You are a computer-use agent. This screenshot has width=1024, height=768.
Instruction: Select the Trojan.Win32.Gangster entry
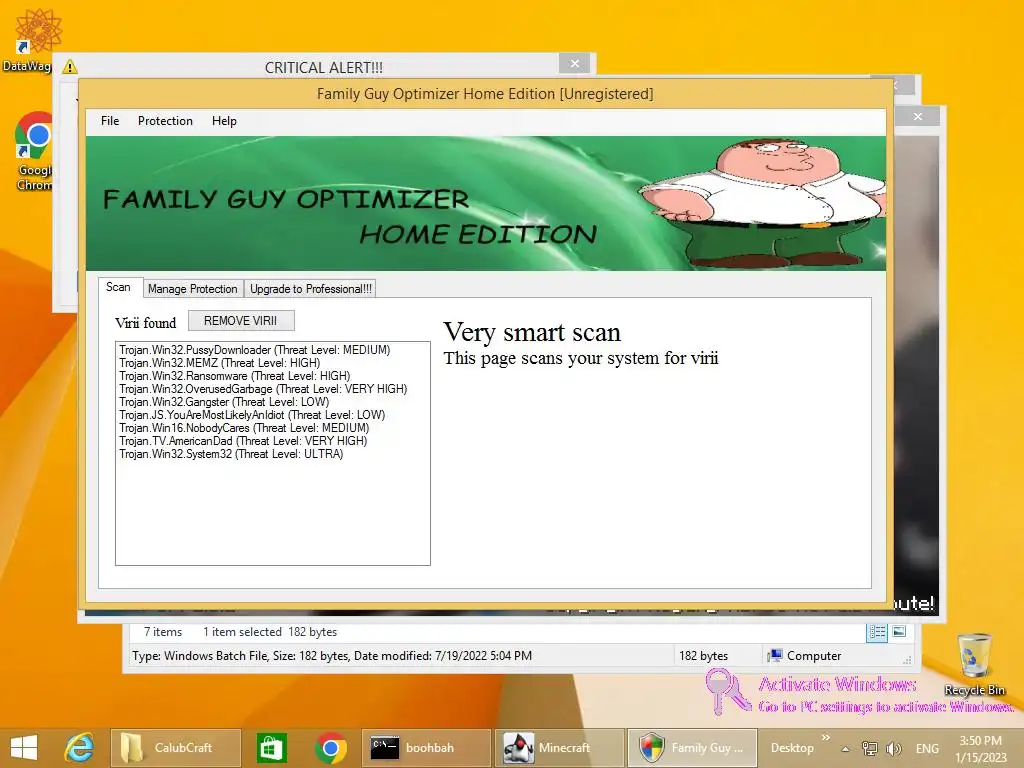coord(224,402)
